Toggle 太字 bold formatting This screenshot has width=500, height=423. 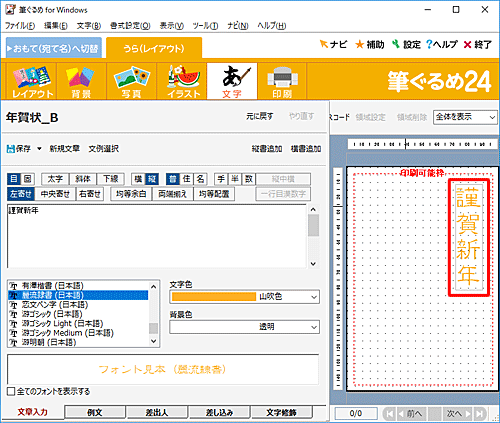pyautogui.click(x=55, y=179)
